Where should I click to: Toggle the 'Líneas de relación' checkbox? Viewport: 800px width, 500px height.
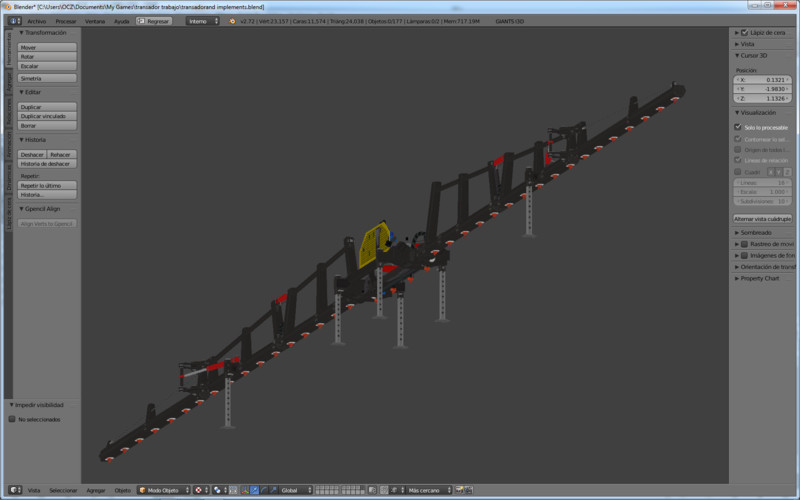click(738, 160)
